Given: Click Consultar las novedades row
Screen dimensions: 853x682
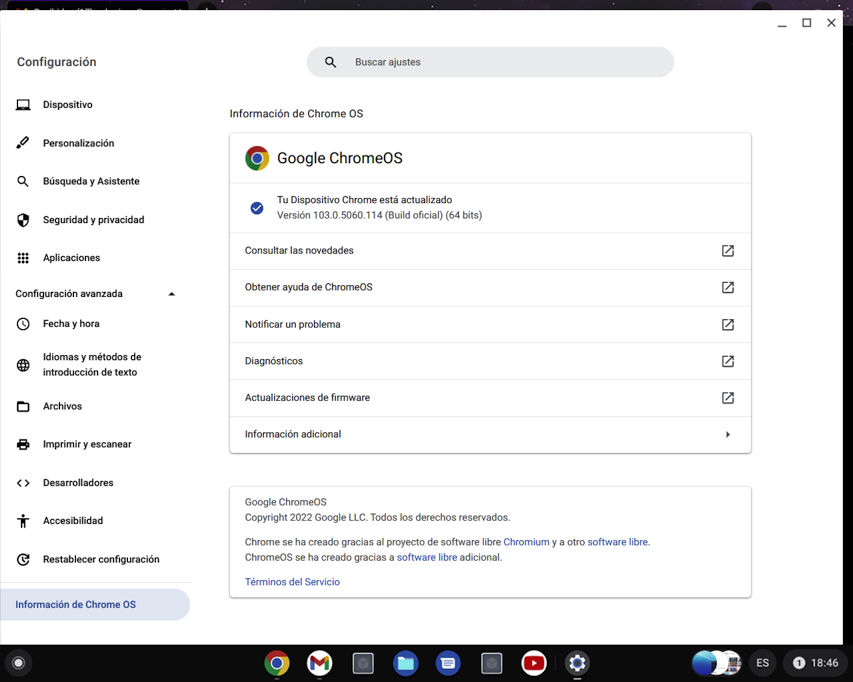Looking at the screenshot, I should tap(490, 251).
